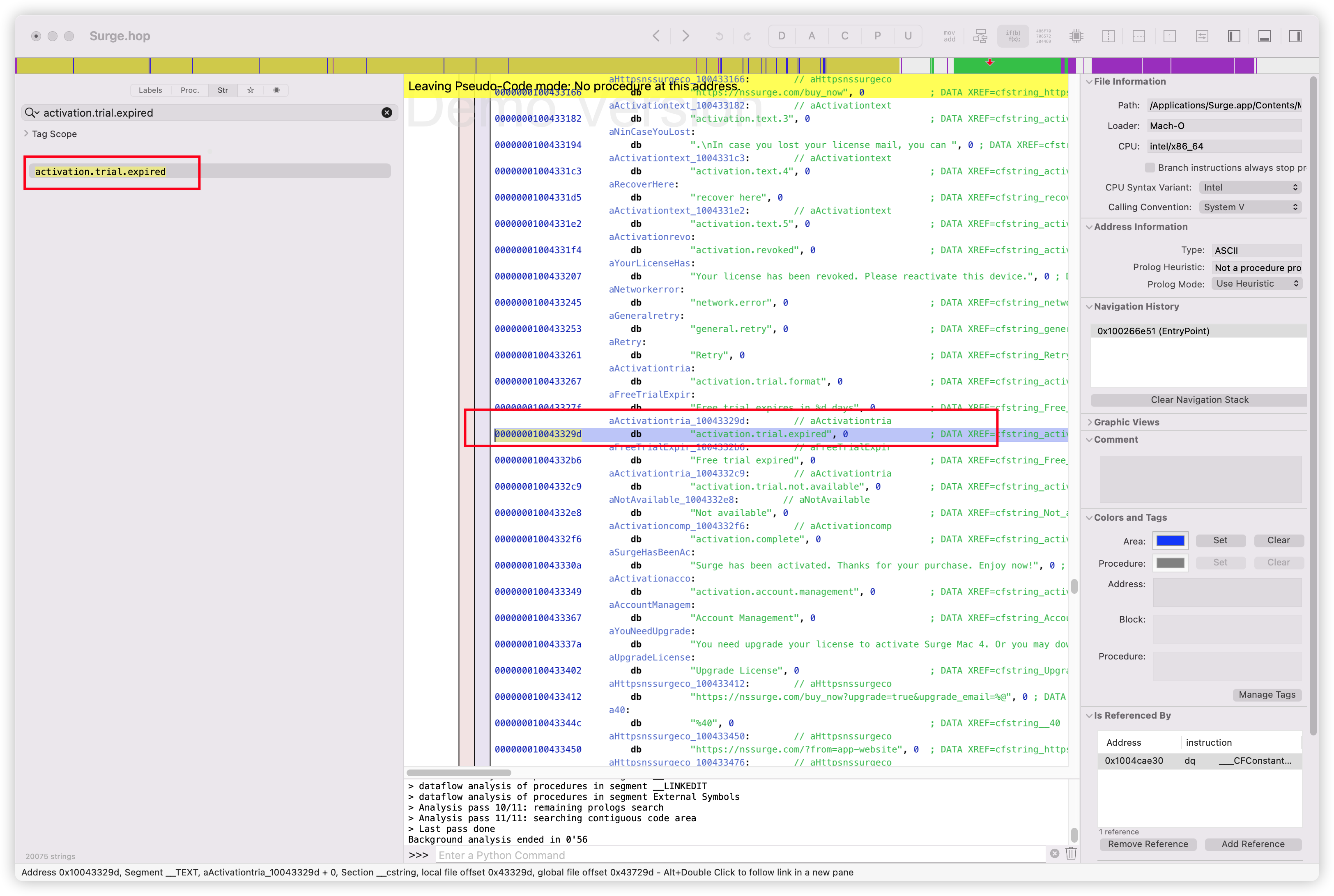1334x896 pixels.
Task: Switch to the Labels tab
Action: 150,90
